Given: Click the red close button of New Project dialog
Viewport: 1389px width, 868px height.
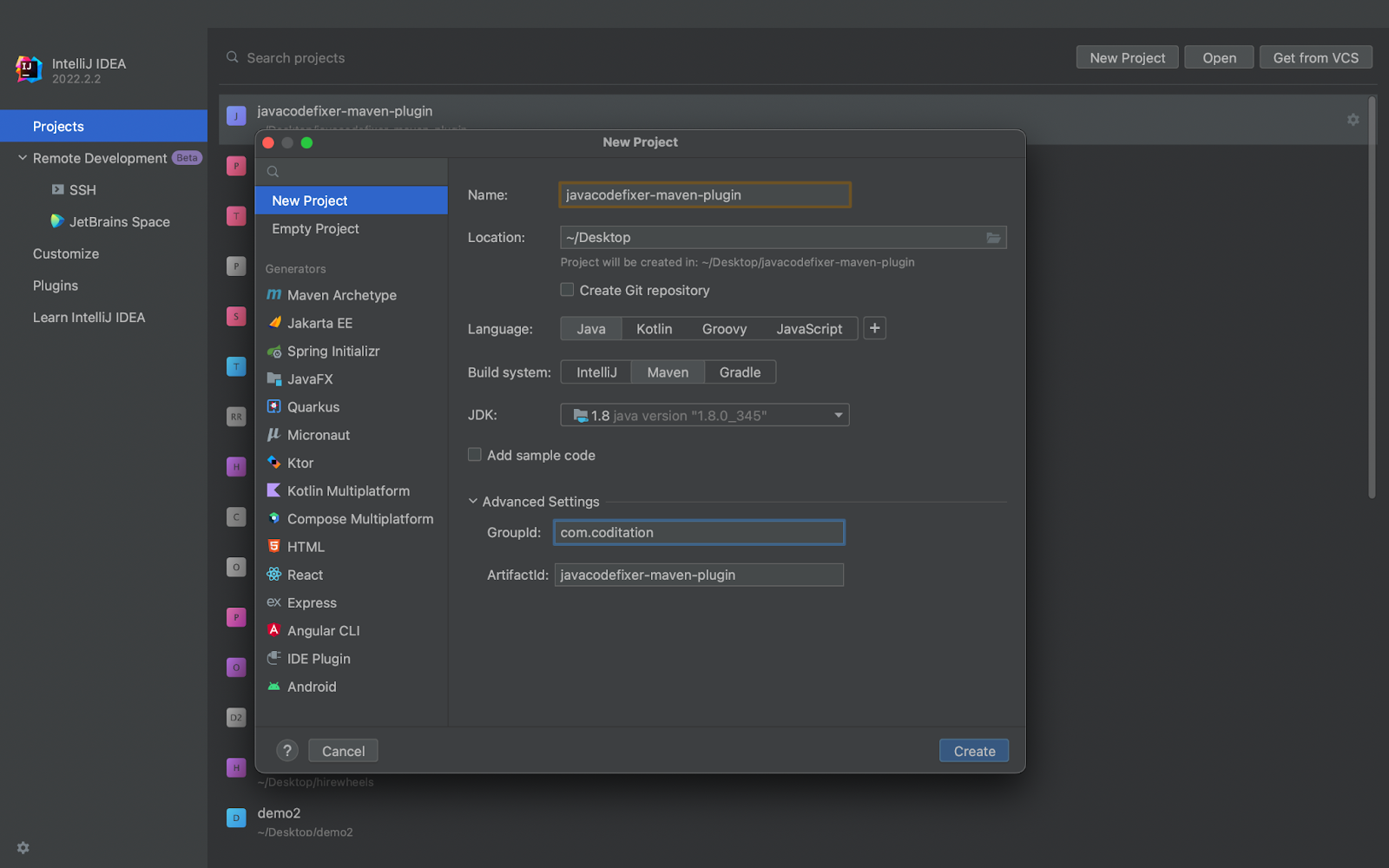Looking at the screenshot, I should [x=268, y=142].
